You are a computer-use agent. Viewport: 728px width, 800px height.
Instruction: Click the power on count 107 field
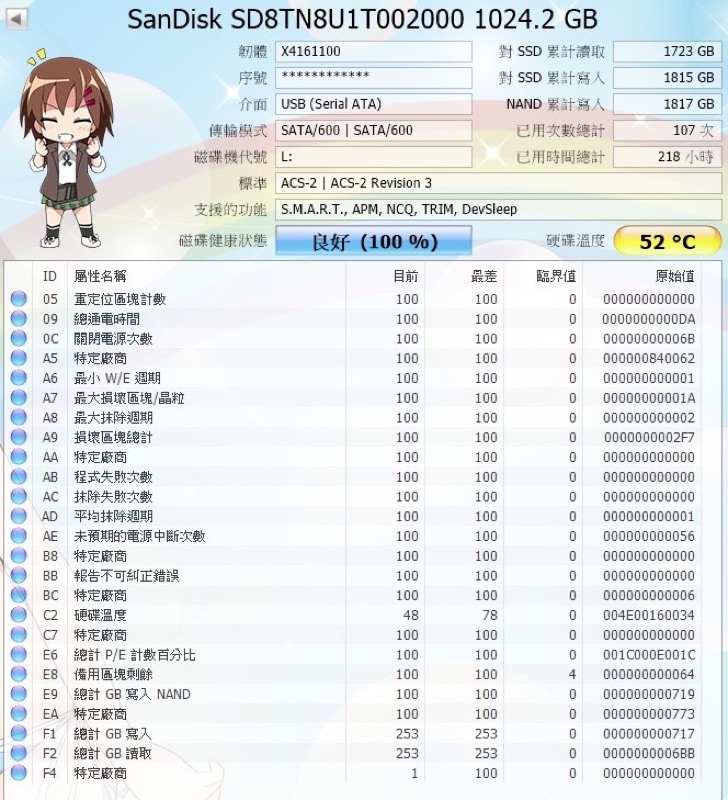pos(667,131)
